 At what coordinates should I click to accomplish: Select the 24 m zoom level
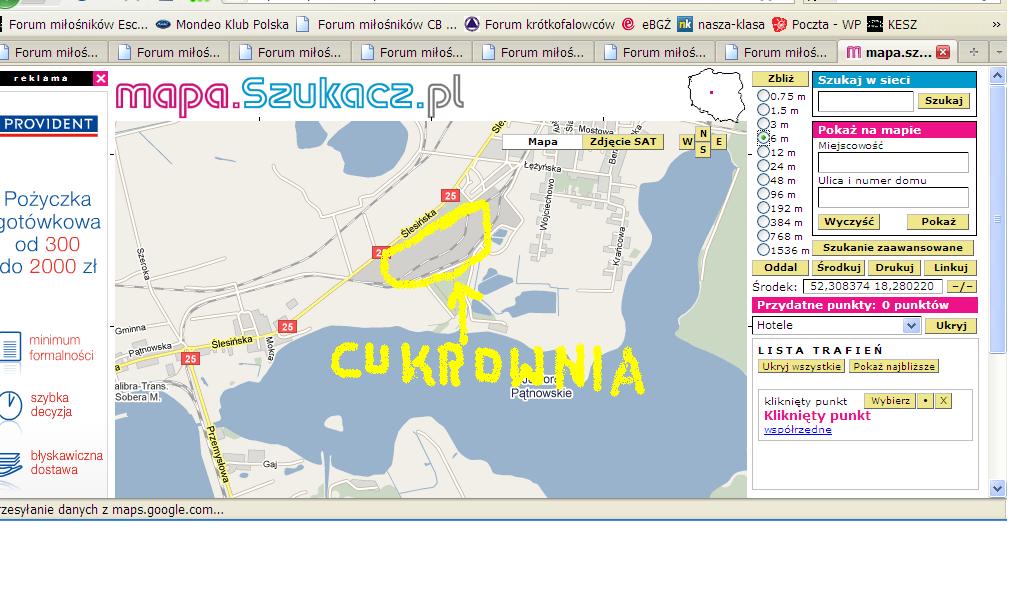764,167
